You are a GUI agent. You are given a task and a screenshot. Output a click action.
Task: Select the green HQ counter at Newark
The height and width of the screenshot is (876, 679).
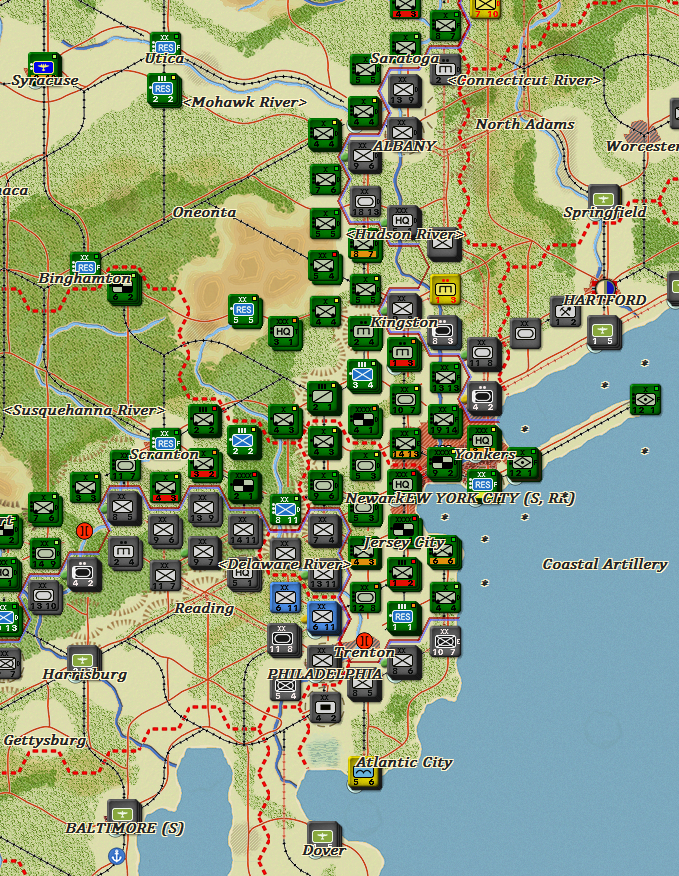pos(402,483)
